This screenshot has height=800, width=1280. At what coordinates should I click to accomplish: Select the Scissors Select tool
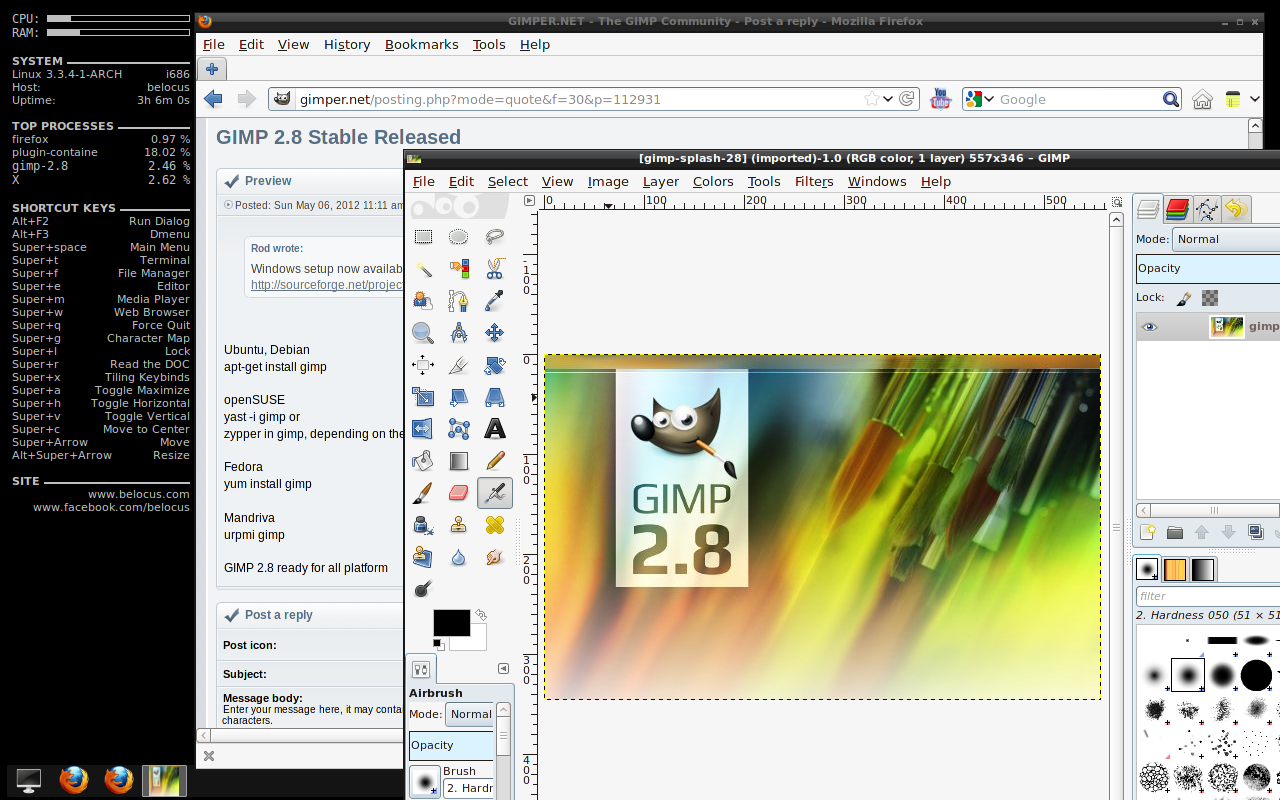(x=494, y=269)
